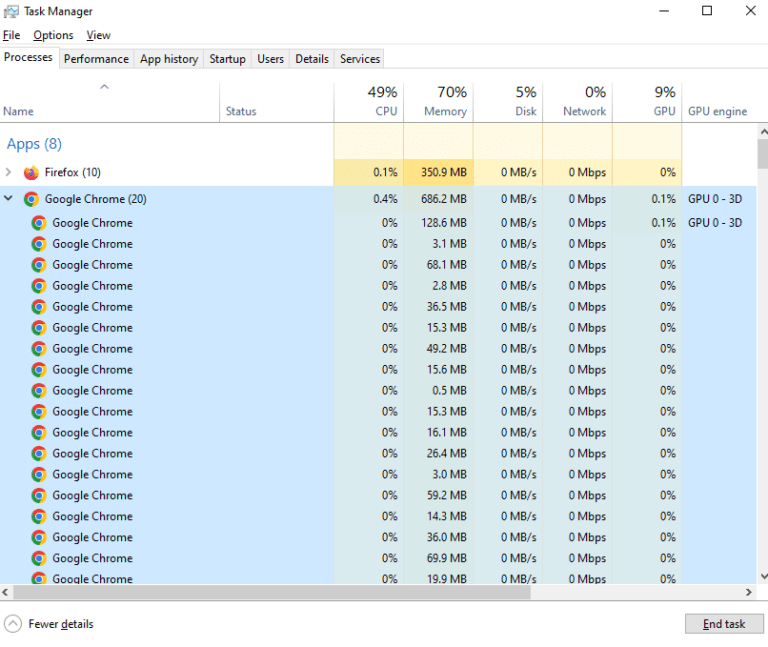Click the Firefox icon in the Apps list
The height and width of the screenshot is (647, 768).
31,173
